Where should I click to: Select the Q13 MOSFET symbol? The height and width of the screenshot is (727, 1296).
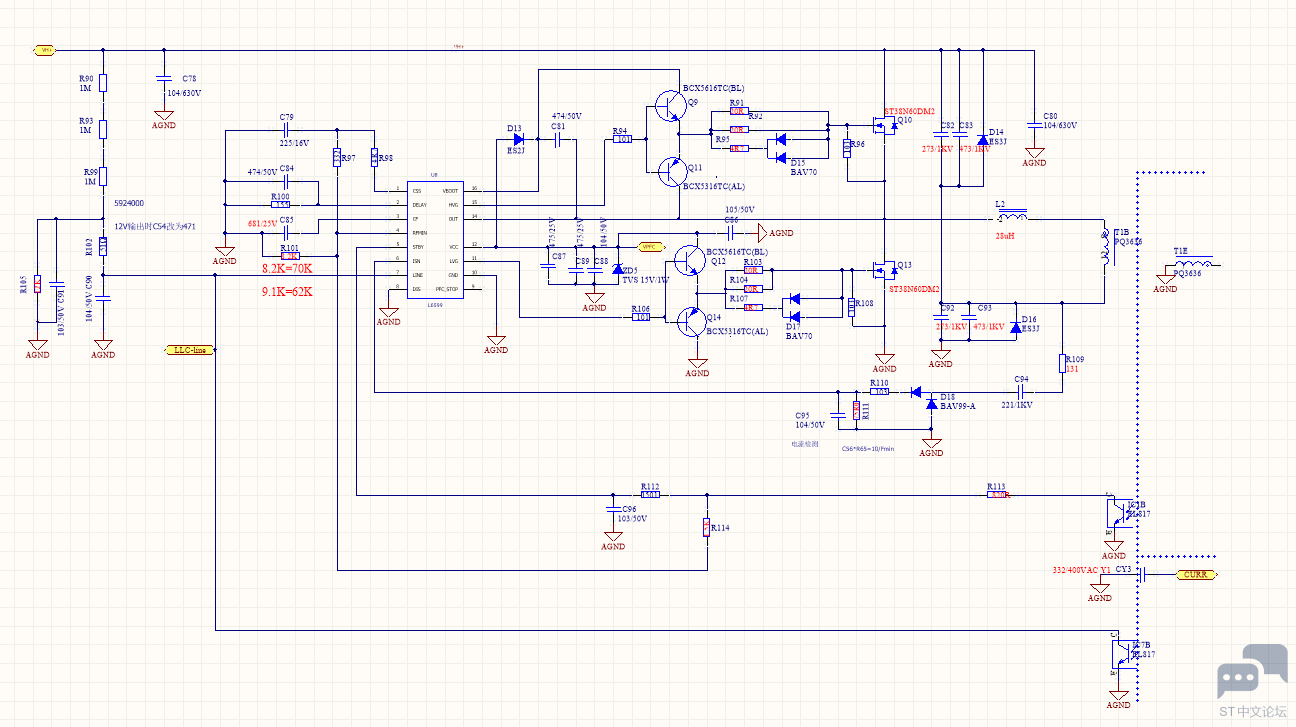882,269
